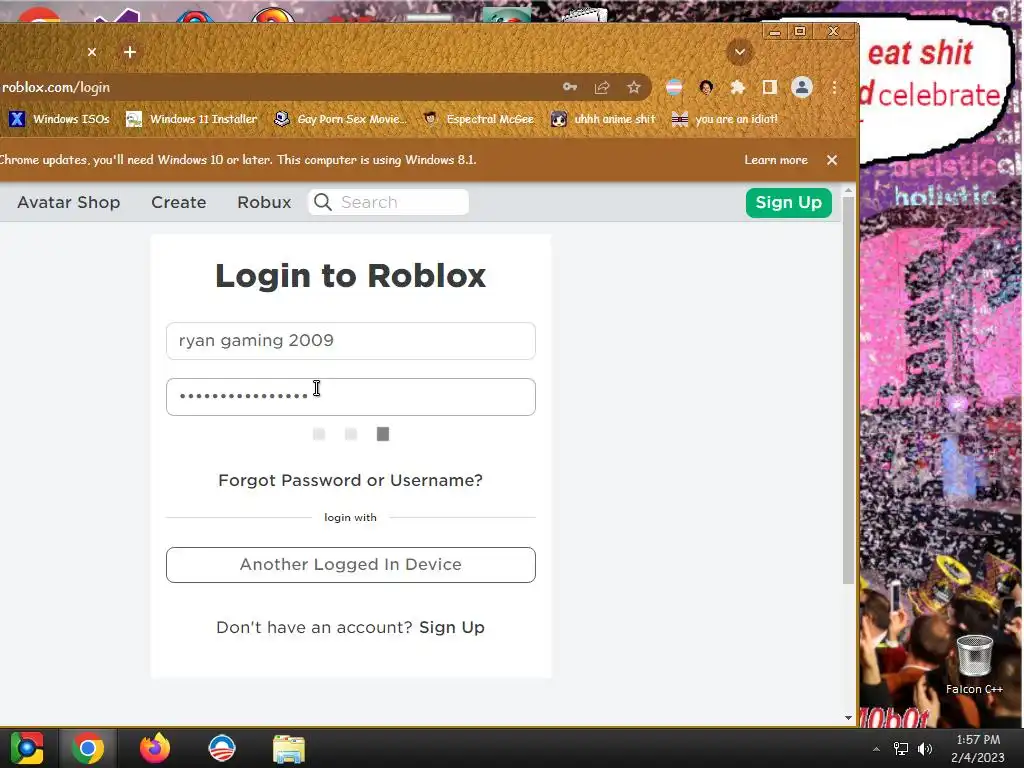
Task: Click the username field with ryan gaming 2009
Action: [351, 341]
